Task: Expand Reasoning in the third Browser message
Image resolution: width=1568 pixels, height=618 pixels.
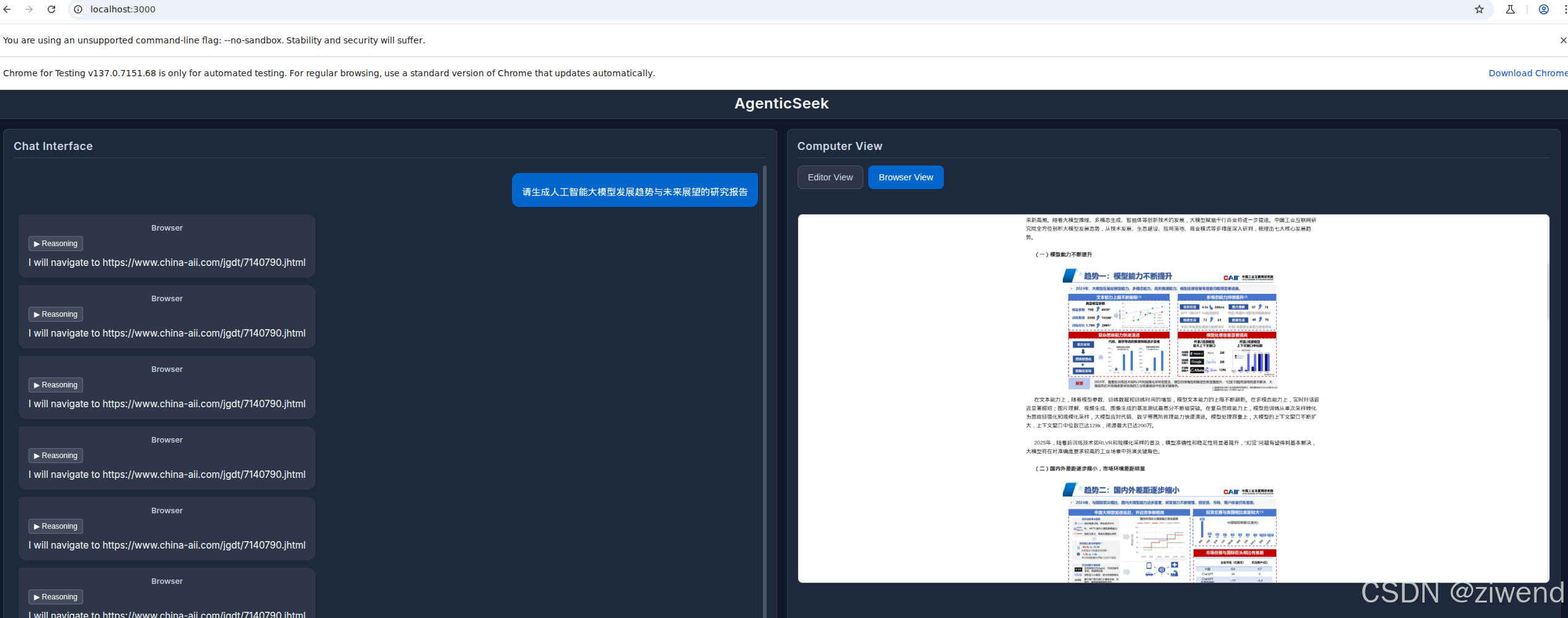Action: click(x=56, y=385)
